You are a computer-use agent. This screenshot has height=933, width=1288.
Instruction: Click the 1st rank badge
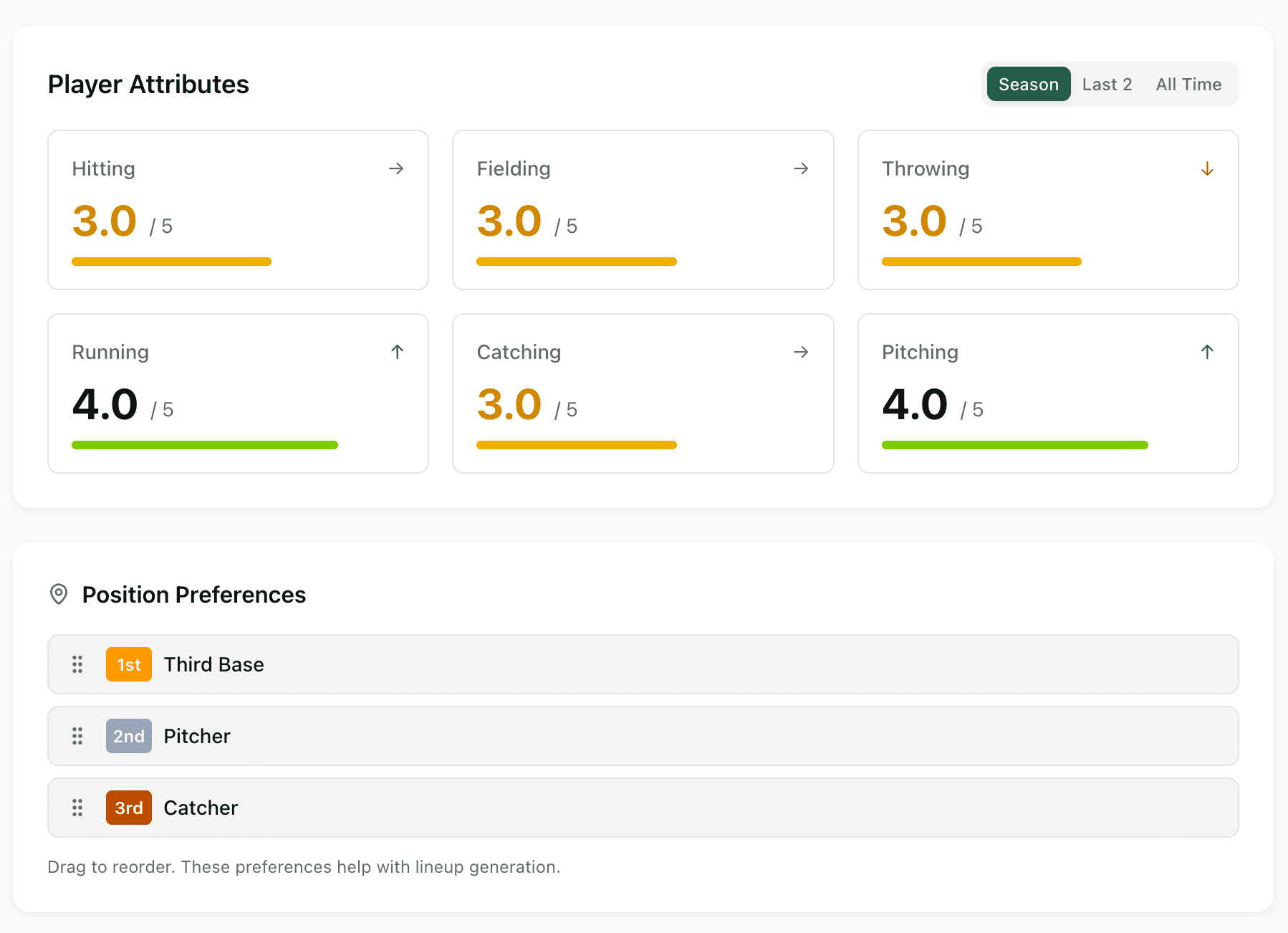click(129, 664)
